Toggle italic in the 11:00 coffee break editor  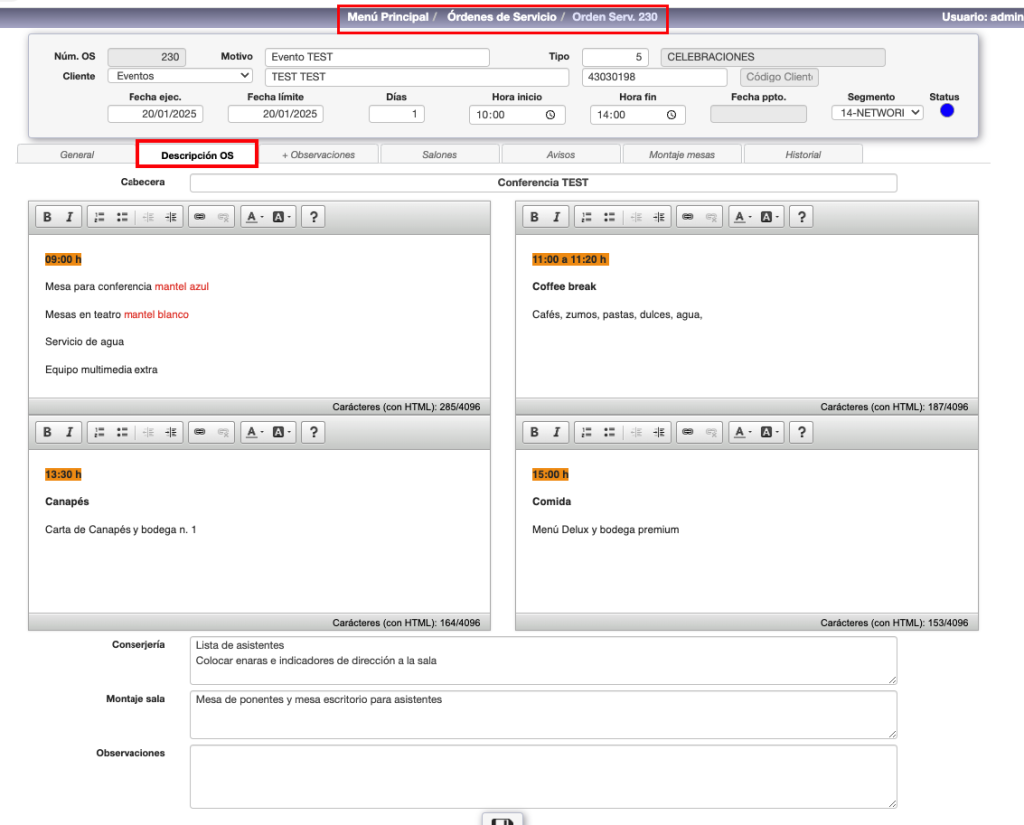point(556,217)
